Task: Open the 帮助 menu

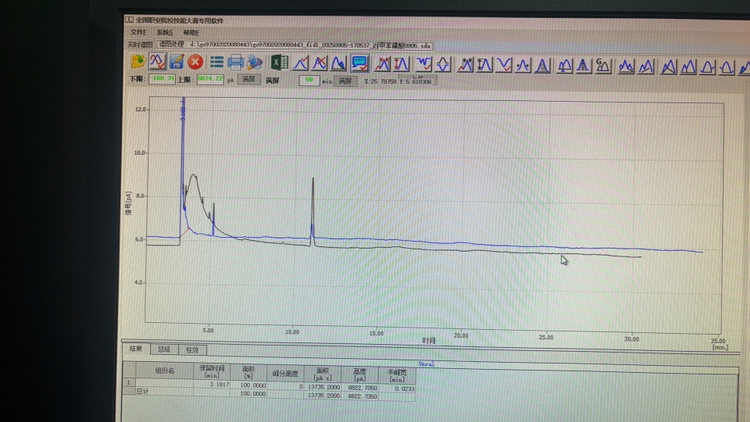Action: point(190,32)
